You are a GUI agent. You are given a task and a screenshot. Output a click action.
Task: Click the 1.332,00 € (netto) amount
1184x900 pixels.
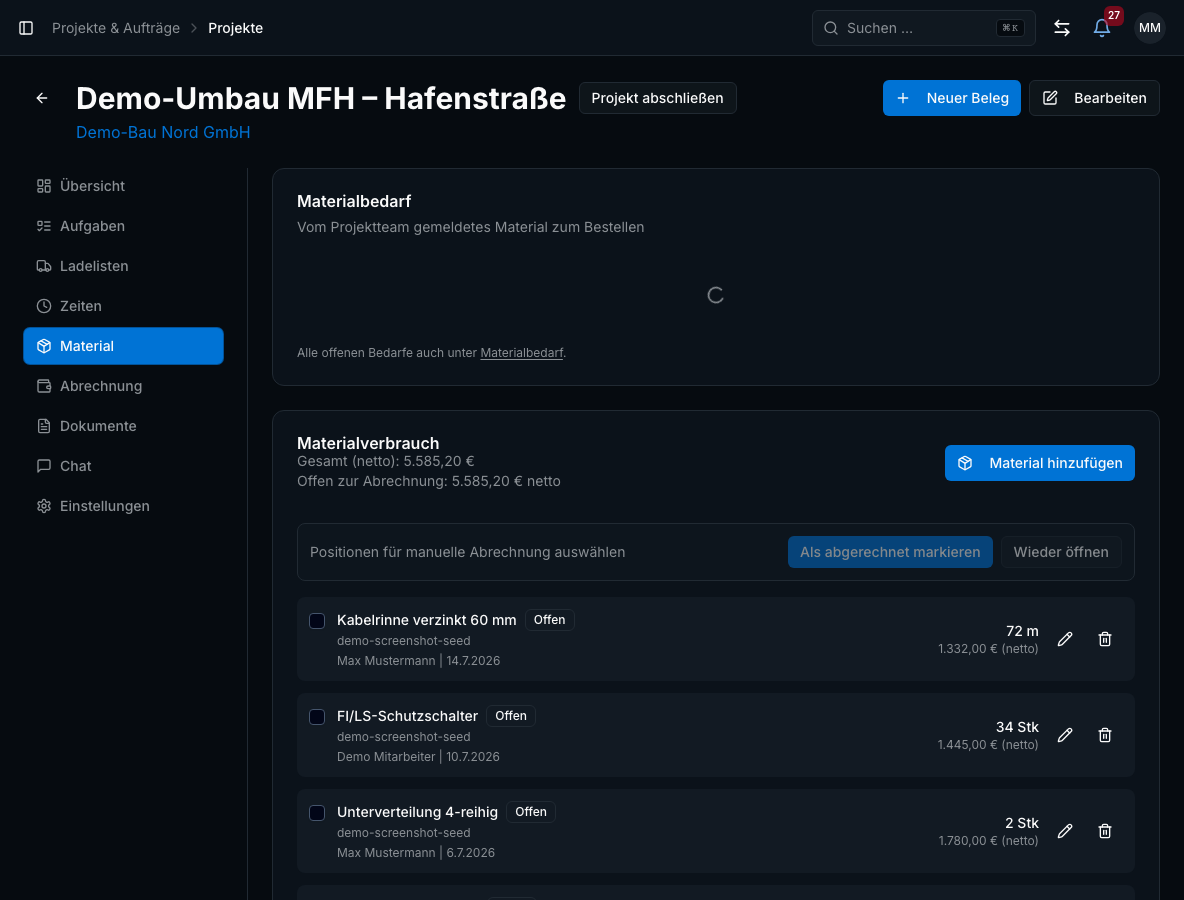pyautogui.click(x=988, y=649)
